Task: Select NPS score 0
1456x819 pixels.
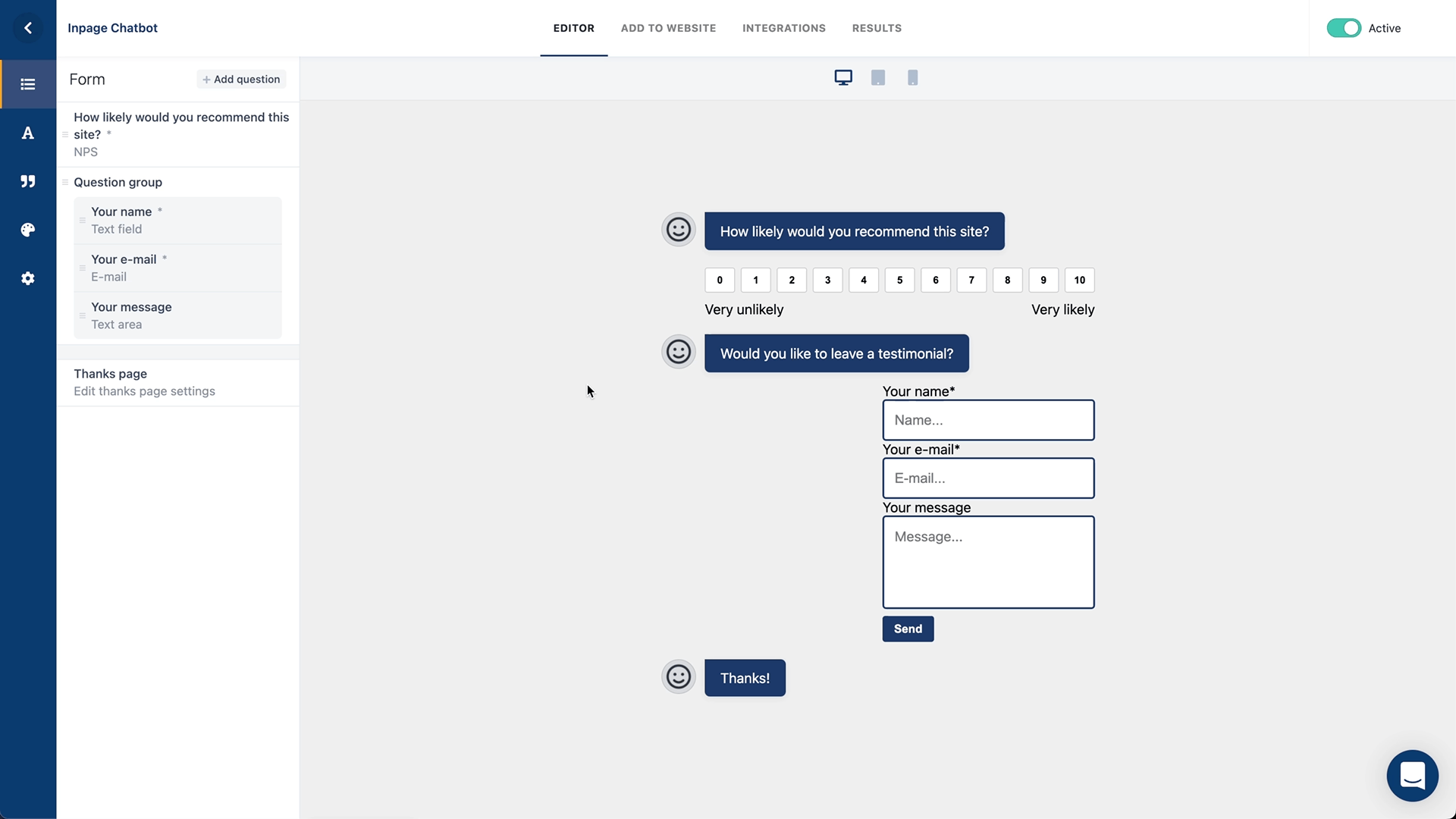Action: (x=720, y=280)
